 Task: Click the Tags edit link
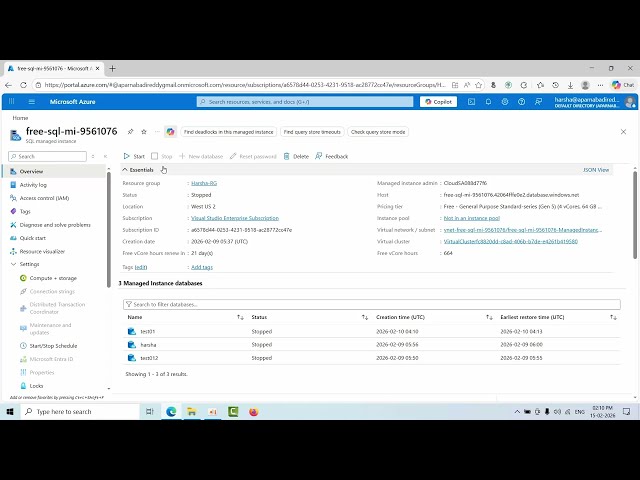[141, 267]
